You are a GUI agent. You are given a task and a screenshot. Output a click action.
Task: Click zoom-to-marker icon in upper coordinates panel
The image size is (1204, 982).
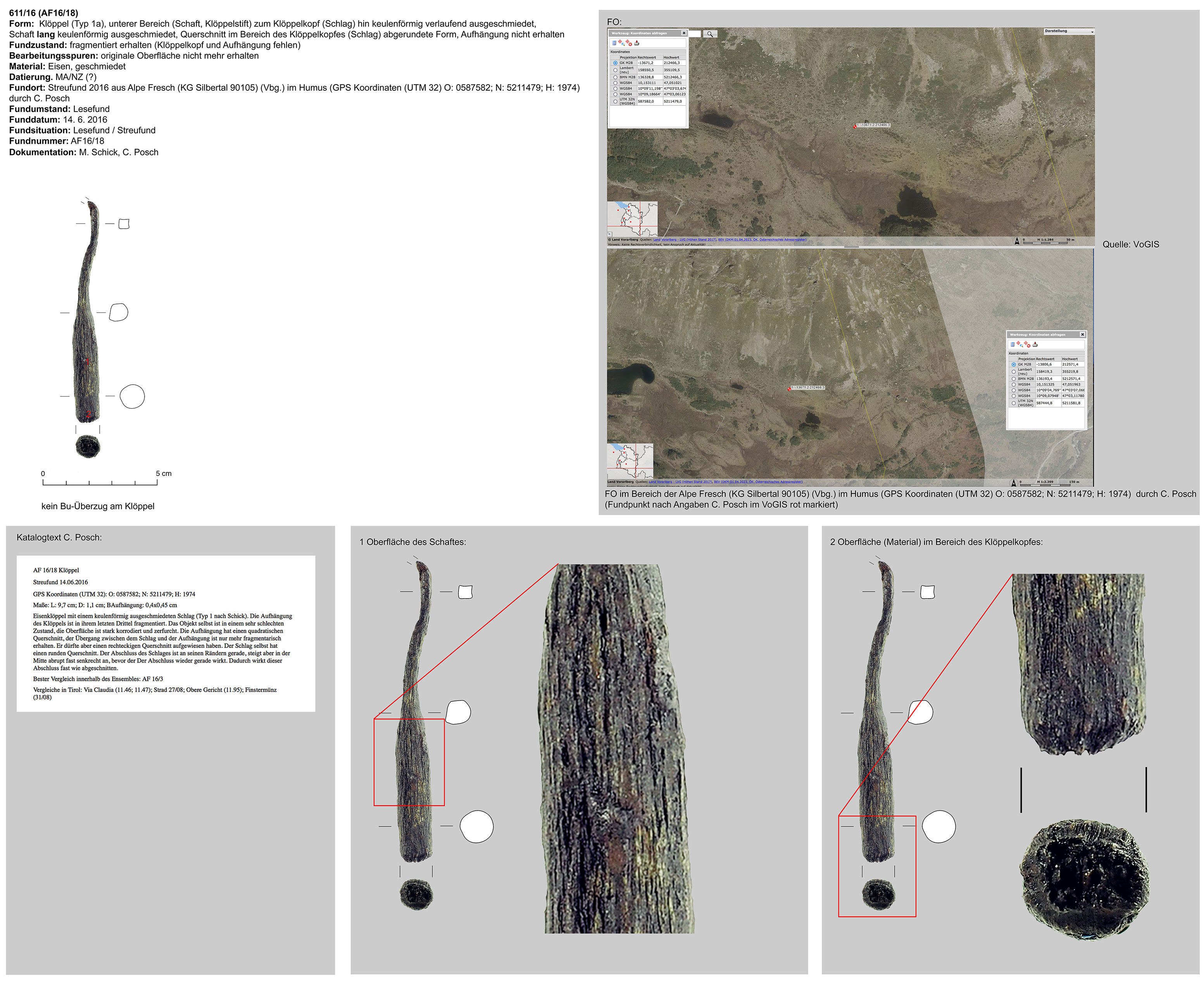tap(621, 43)
